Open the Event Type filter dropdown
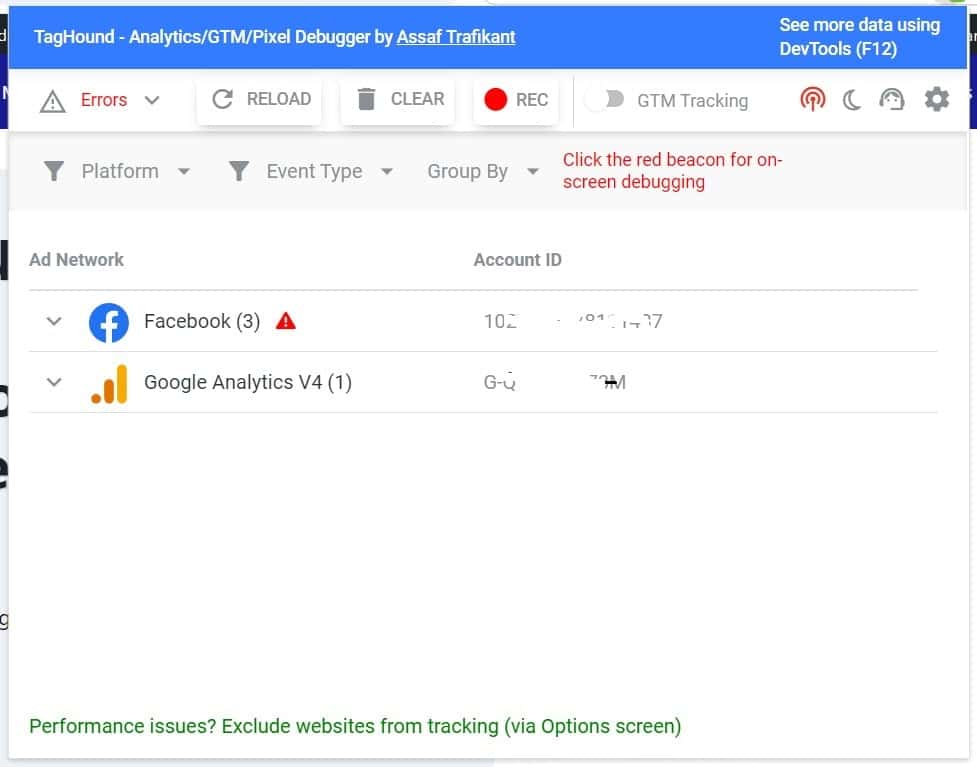 pos(386,171)
